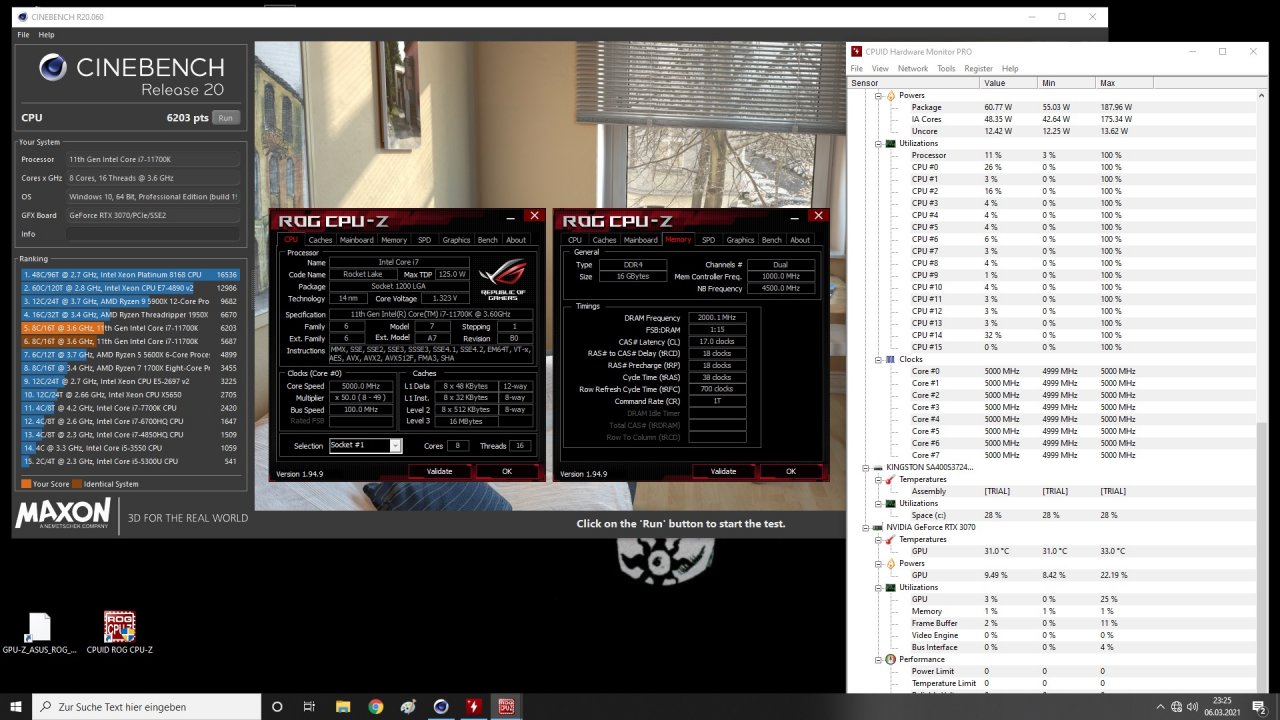Click OK in the memory CPU-Z window
Viewport: 1280px width, 720px height.
click(x=791, y=471)
